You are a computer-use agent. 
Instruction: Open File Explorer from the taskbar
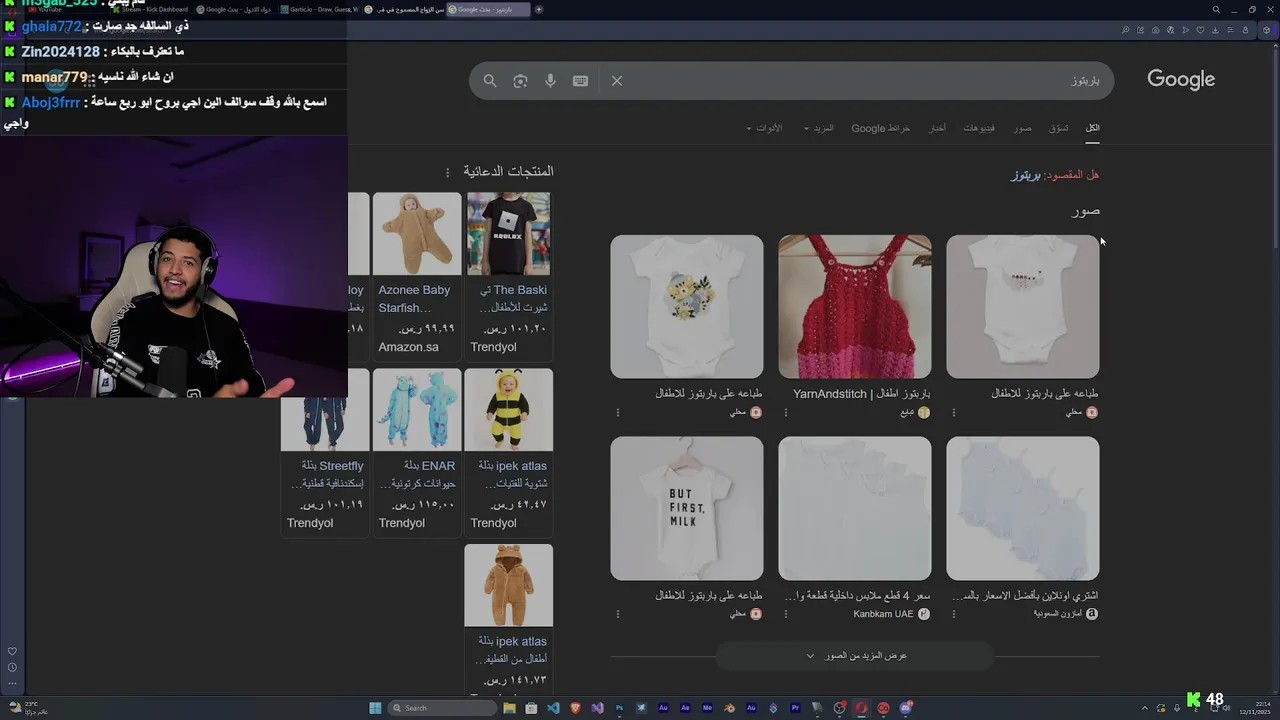click(x=509, y=708)
